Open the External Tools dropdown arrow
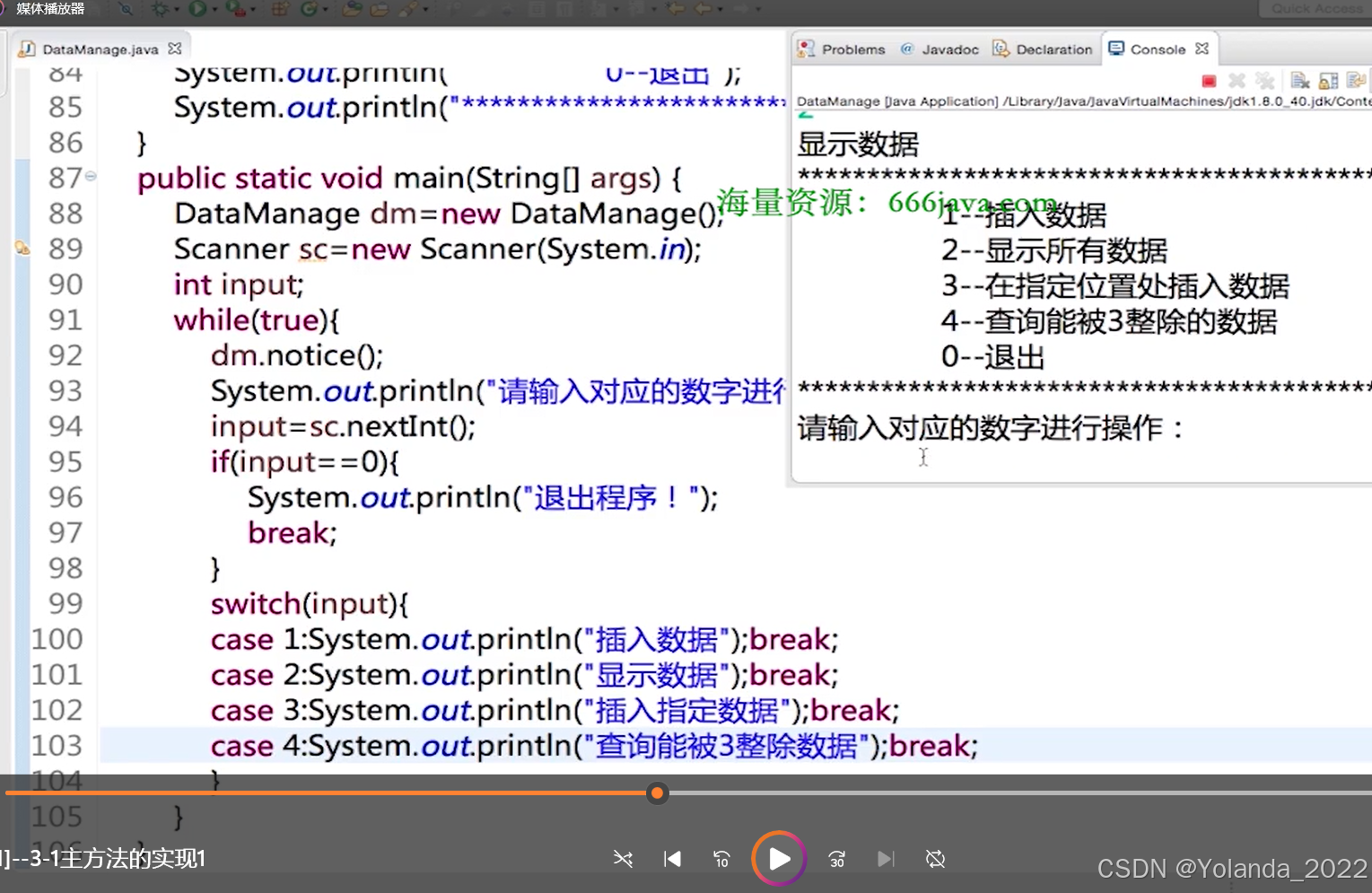Image resolution: width=1372 pixels, height=893 pixels. click(x=253, y=9)
